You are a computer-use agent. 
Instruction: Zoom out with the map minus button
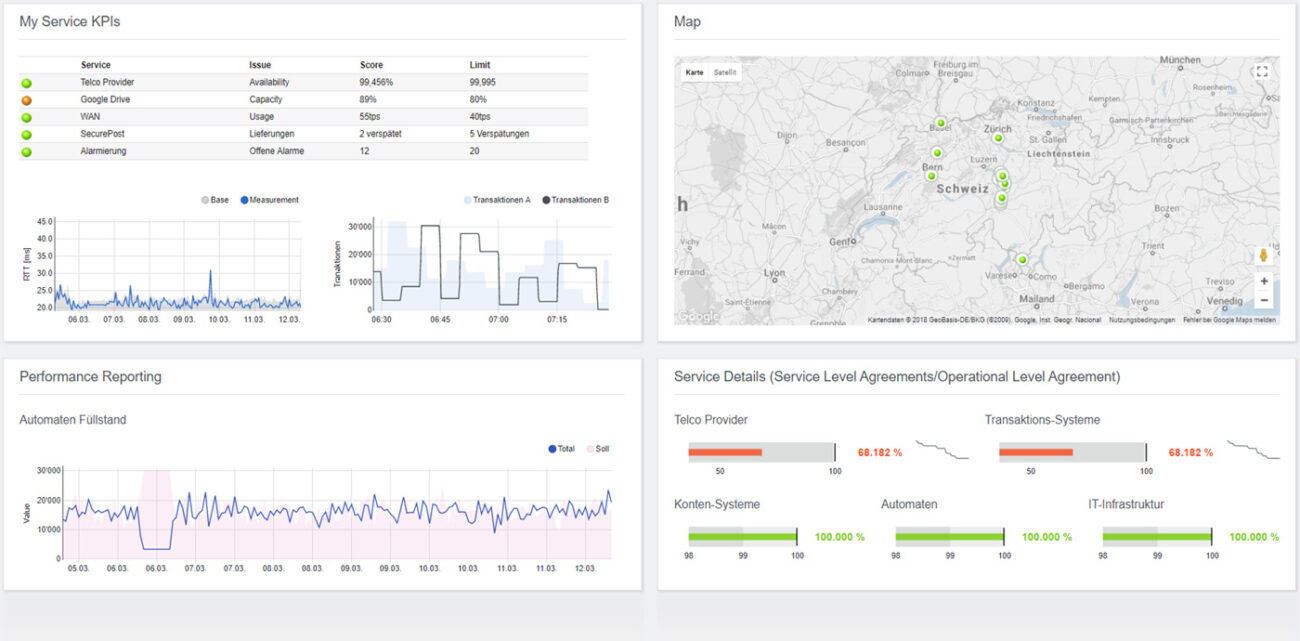click(1264, 301)
